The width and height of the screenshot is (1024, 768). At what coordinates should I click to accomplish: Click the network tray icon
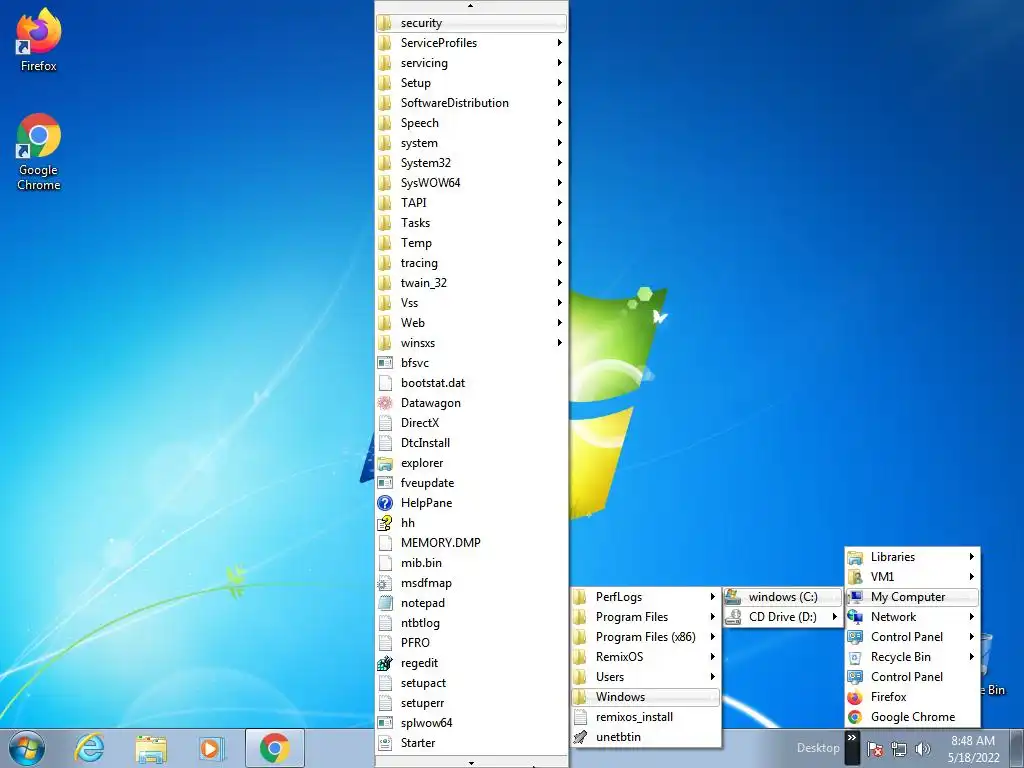[x=899, y=749]
